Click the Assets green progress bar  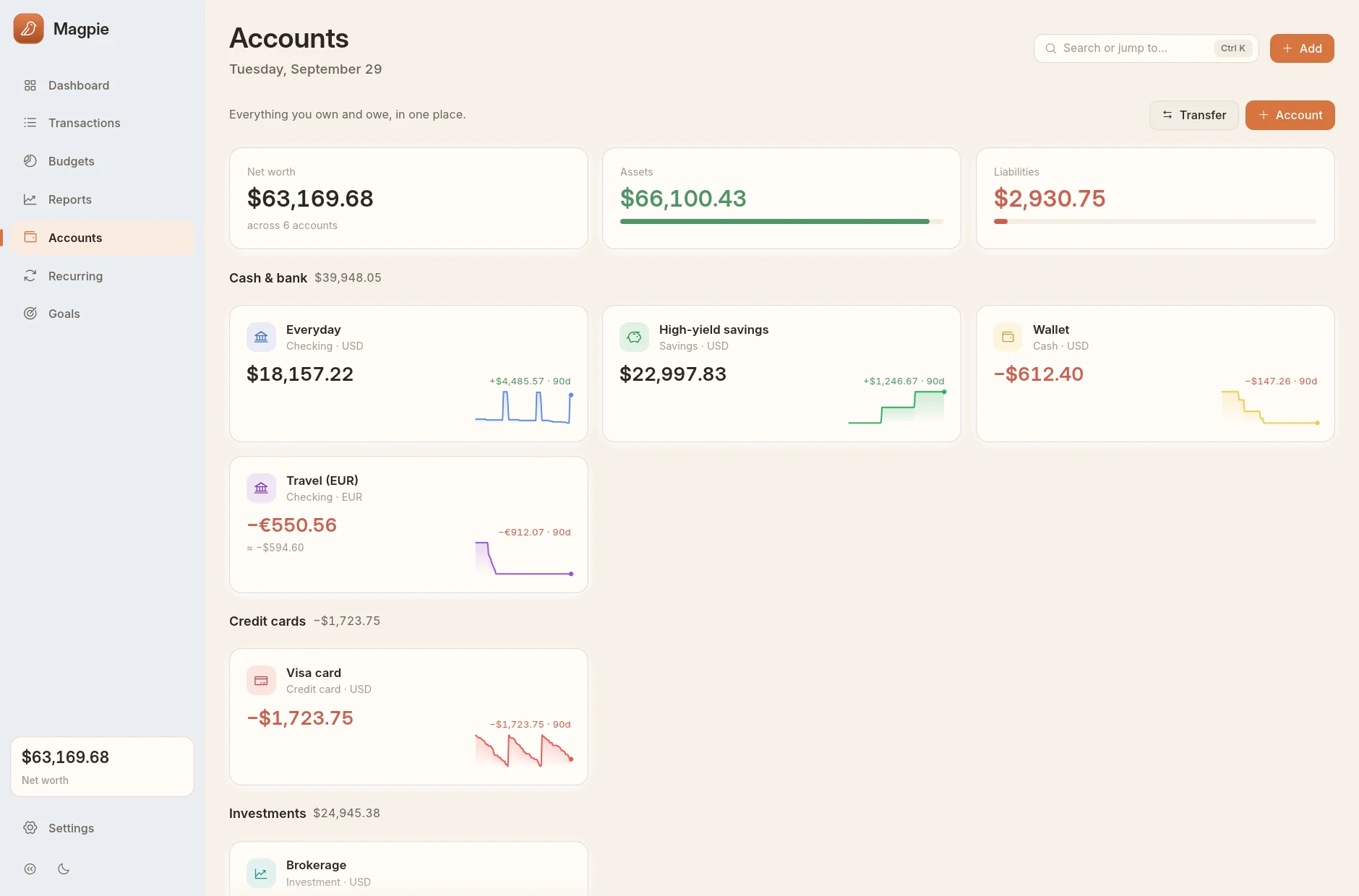point(781,221)
